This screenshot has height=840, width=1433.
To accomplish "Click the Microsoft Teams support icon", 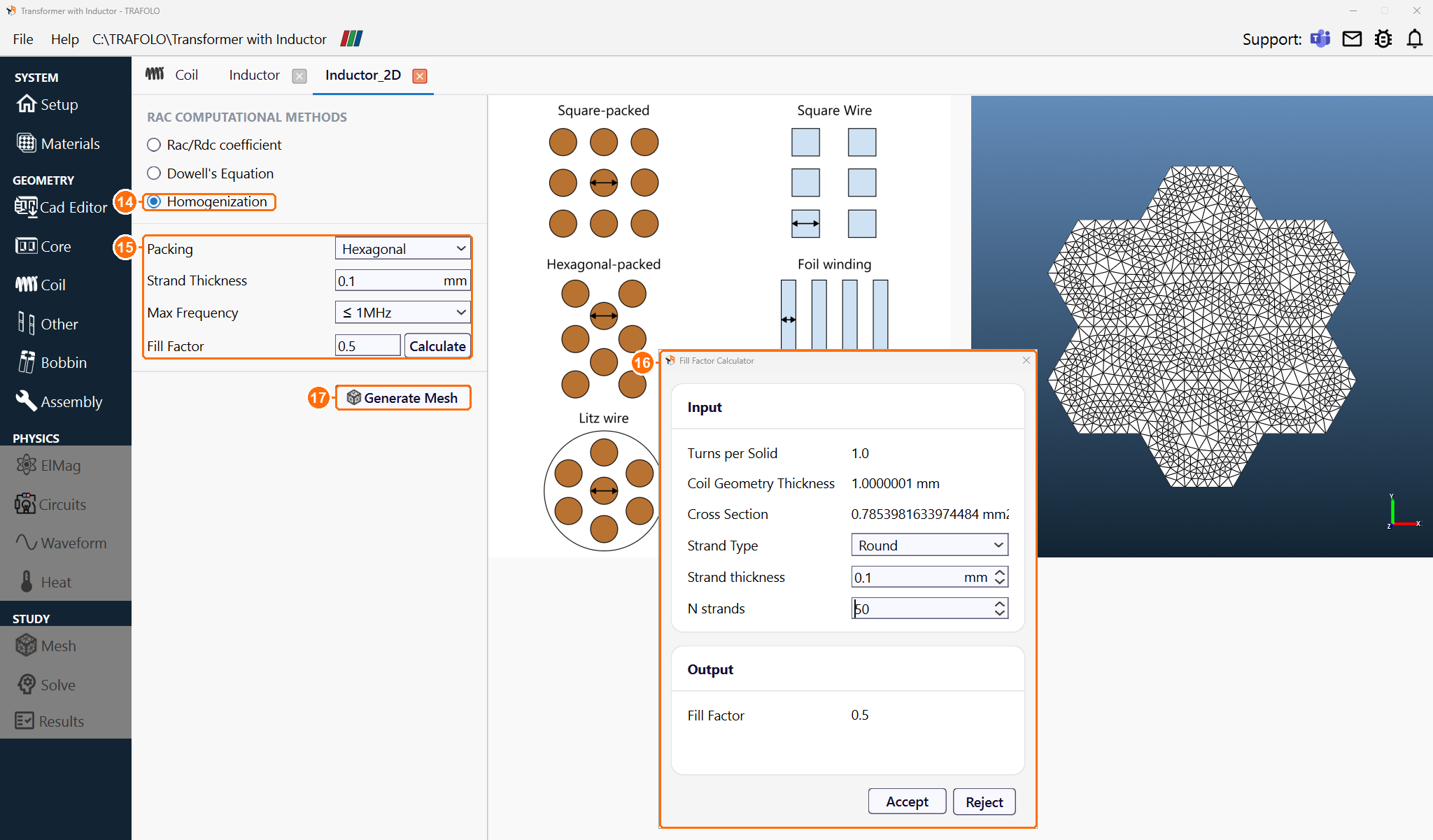I will pyautogui.click(x=1320, y=39).
